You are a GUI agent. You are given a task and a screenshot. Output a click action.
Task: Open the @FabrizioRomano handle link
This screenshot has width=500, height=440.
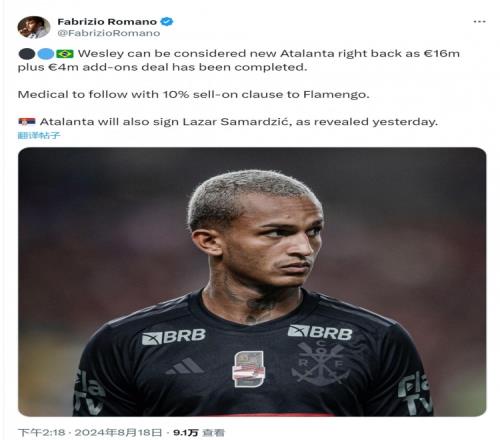coord(109,33)
